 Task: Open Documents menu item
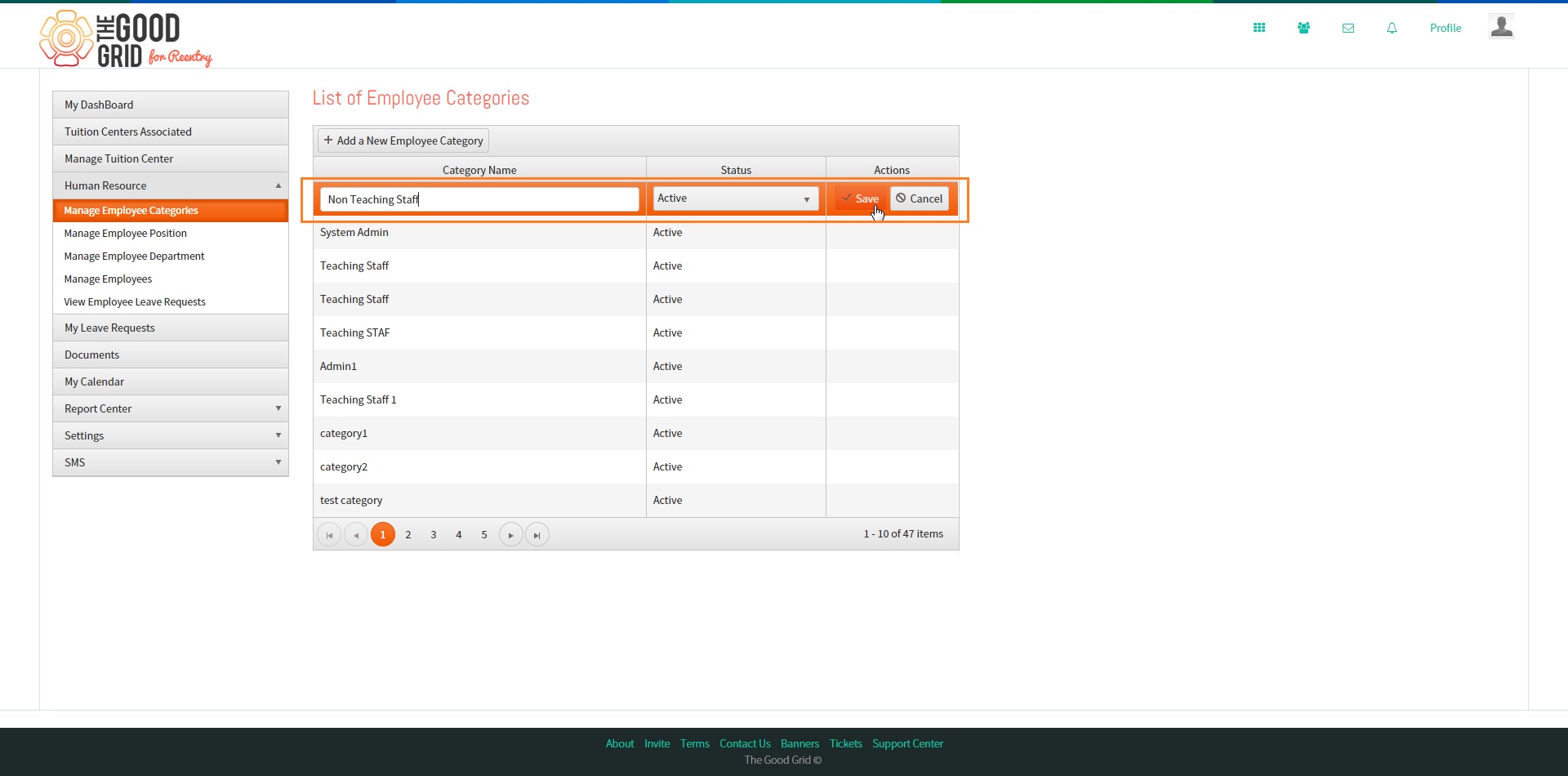tap(171, 355)
